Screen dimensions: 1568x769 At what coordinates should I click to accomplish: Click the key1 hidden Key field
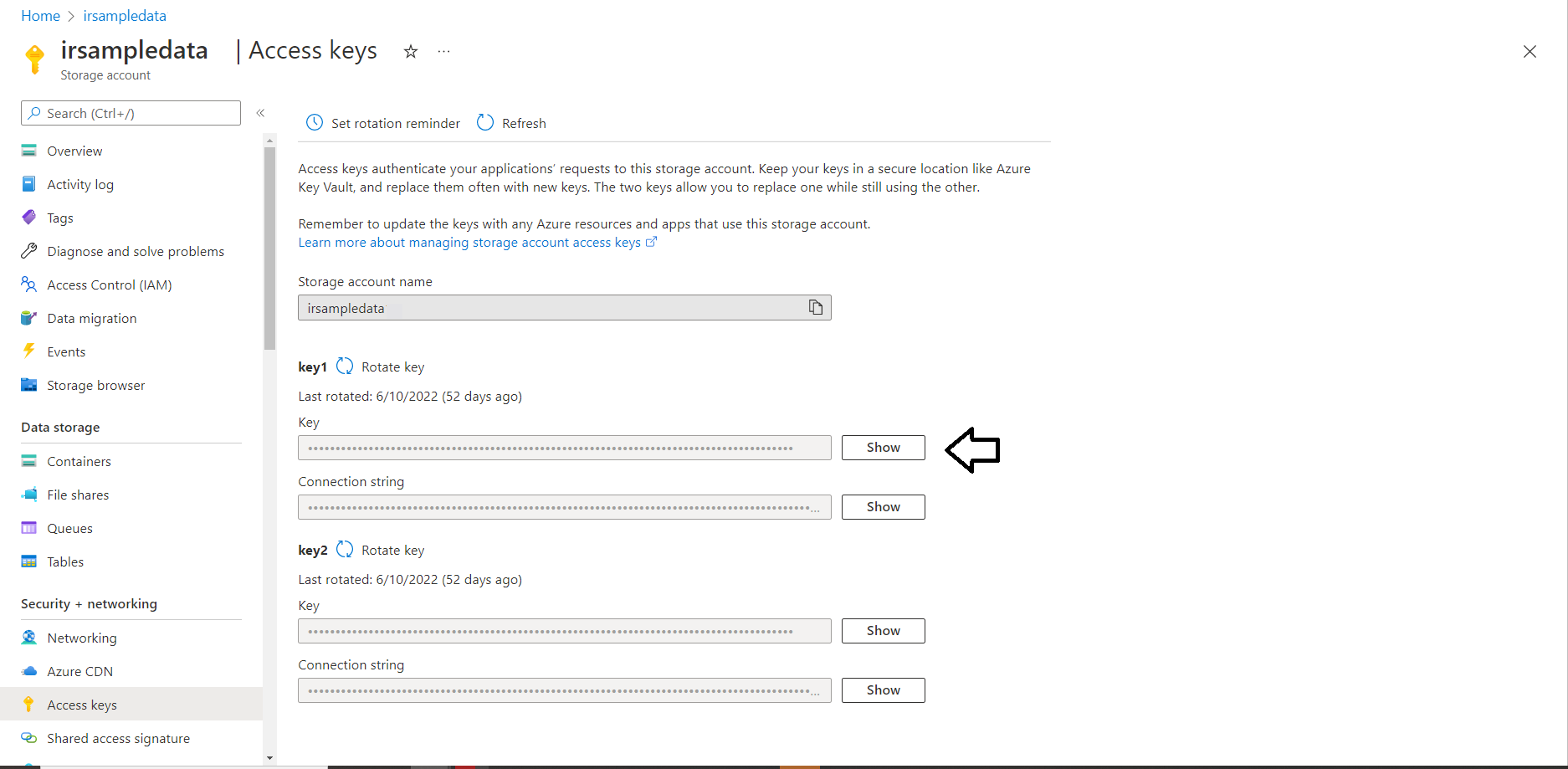(x=565, y=448)
